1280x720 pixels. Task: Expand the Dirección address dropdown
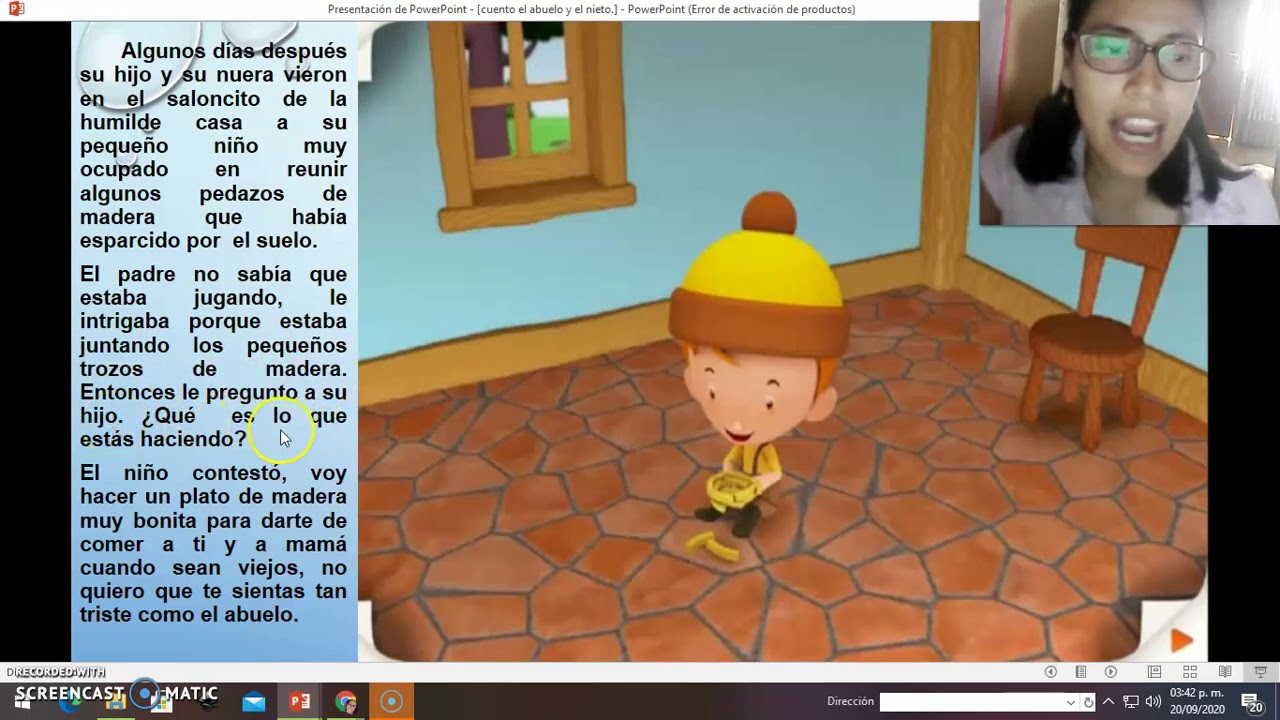(x=1071, y=702)
